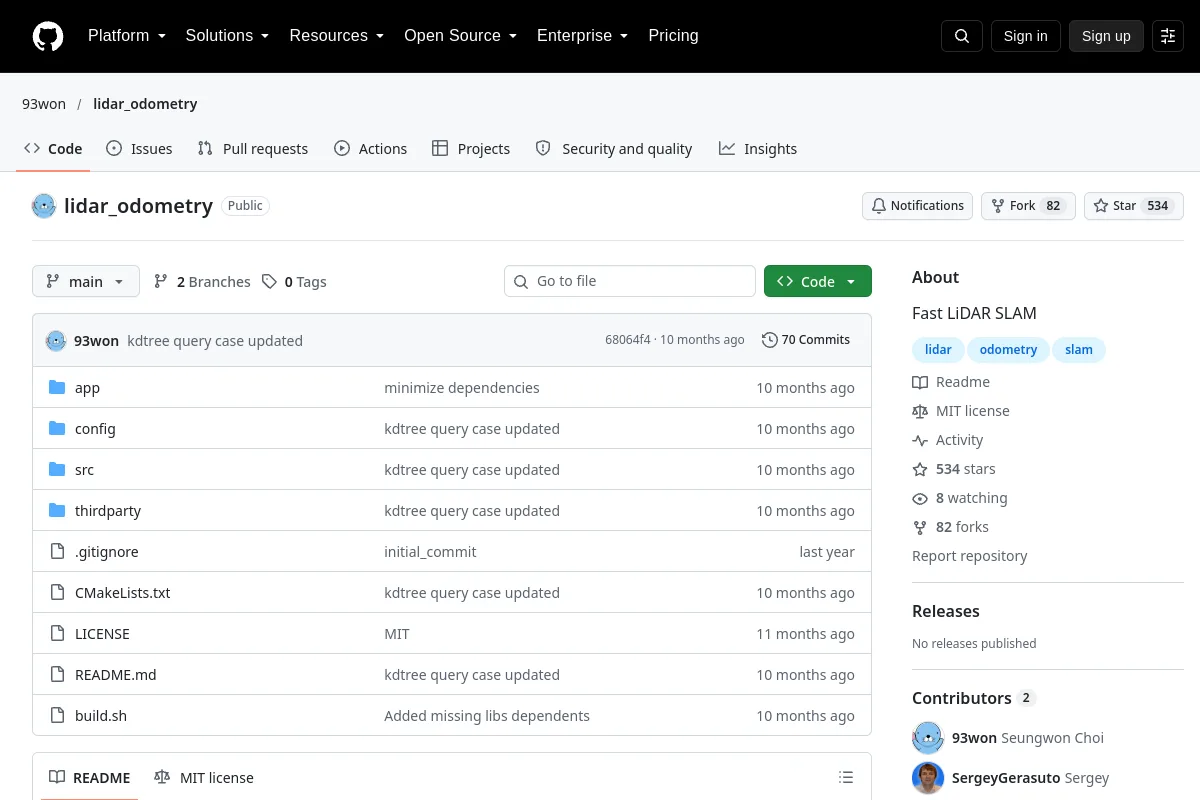This screenshot has width=1200, height=800.
Task: Click the .gitignore file icon
Action: [57, 552]
